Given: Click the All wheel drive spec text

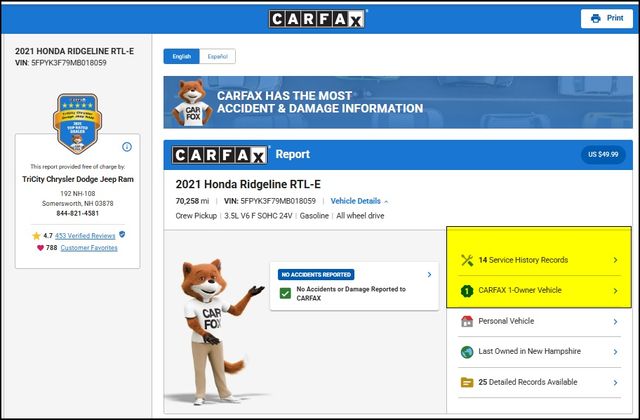Looking at the screenshot, I should click(x=360, y=216).
